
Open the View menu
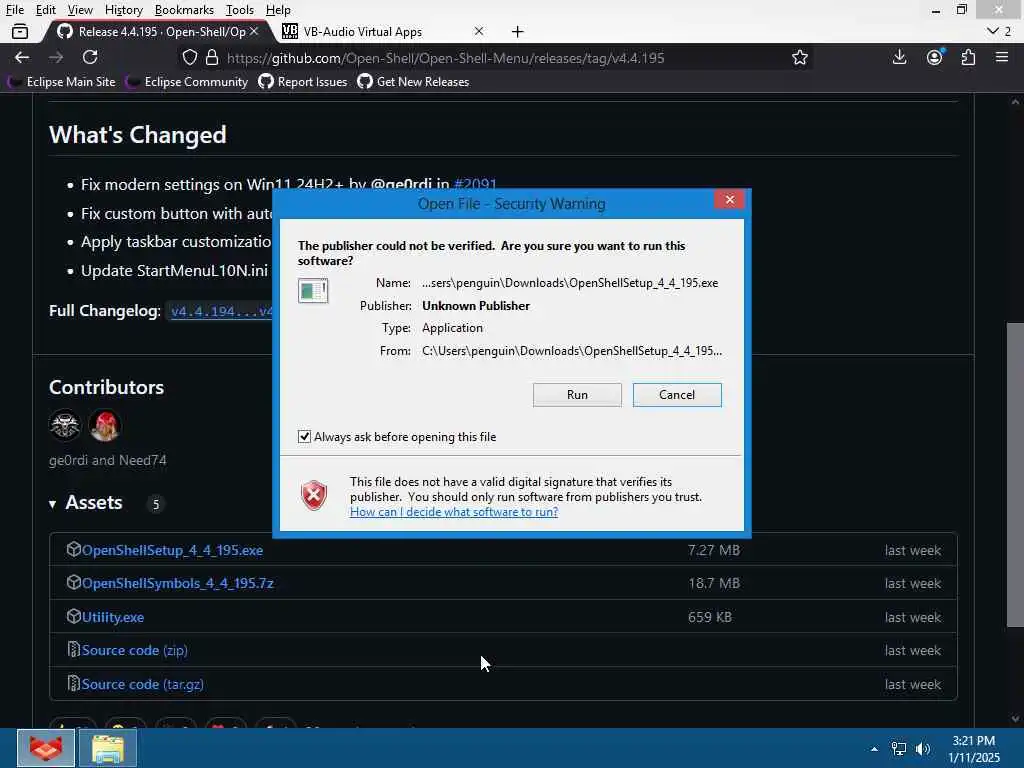(x=80, y=10)
